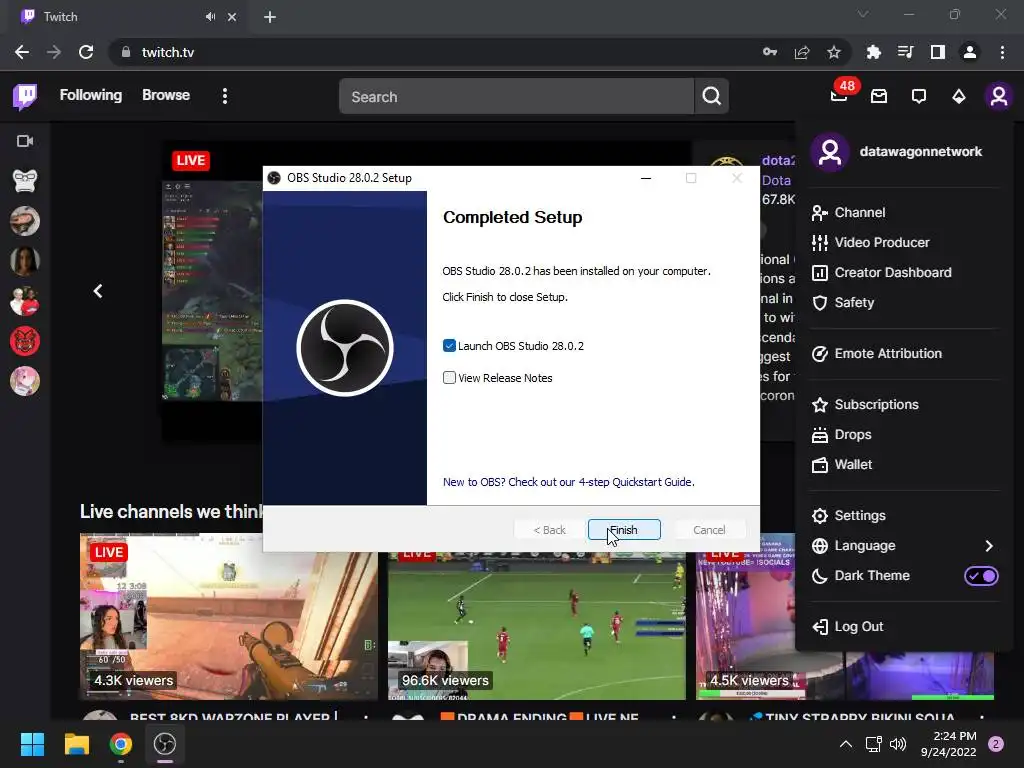1024x768 pixels.
Task: Open the pink-haired anime channel avatar
Action: click(x=25, y=381)
